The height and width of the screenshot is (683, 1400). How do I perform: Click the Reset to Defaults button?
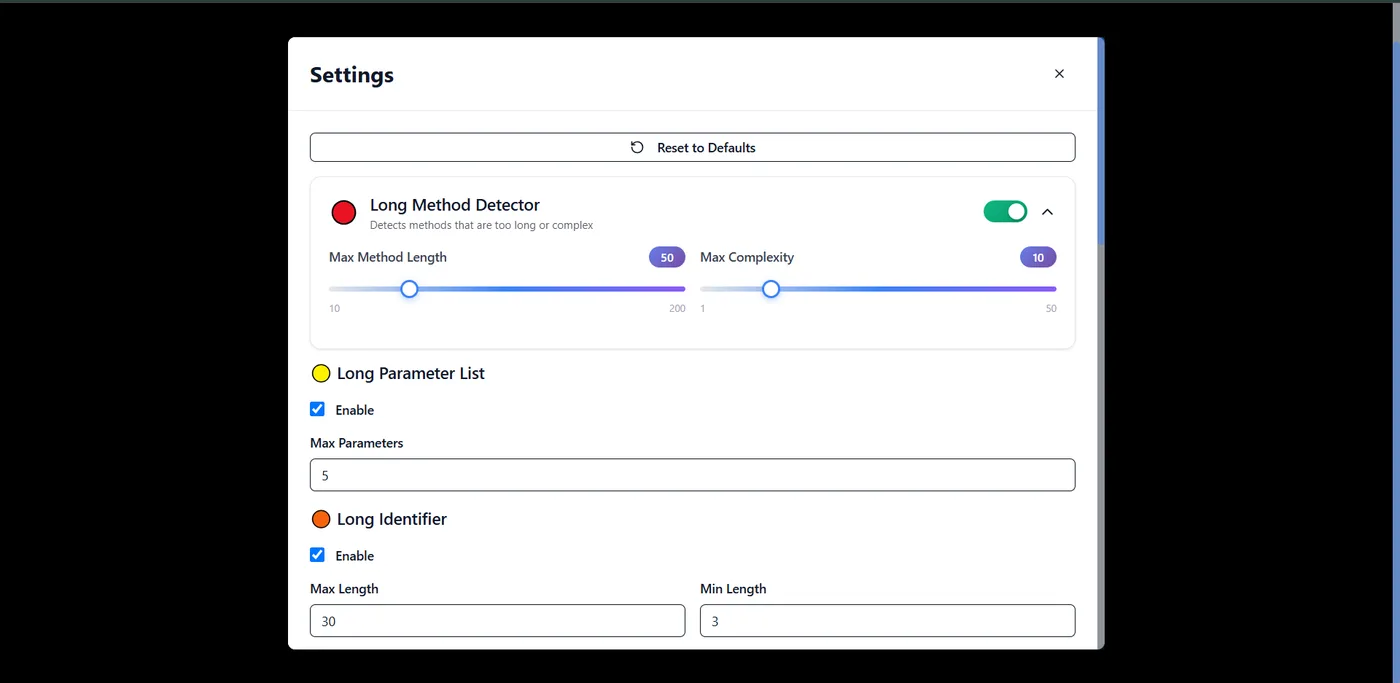[x=692, y=147]
